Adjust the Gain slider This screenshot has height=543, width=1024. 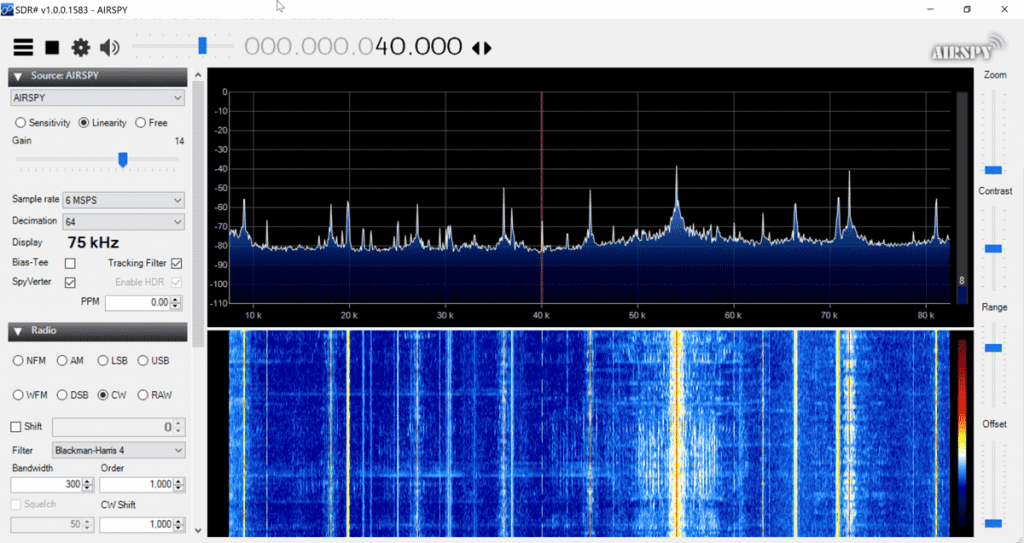click(123, 159)
